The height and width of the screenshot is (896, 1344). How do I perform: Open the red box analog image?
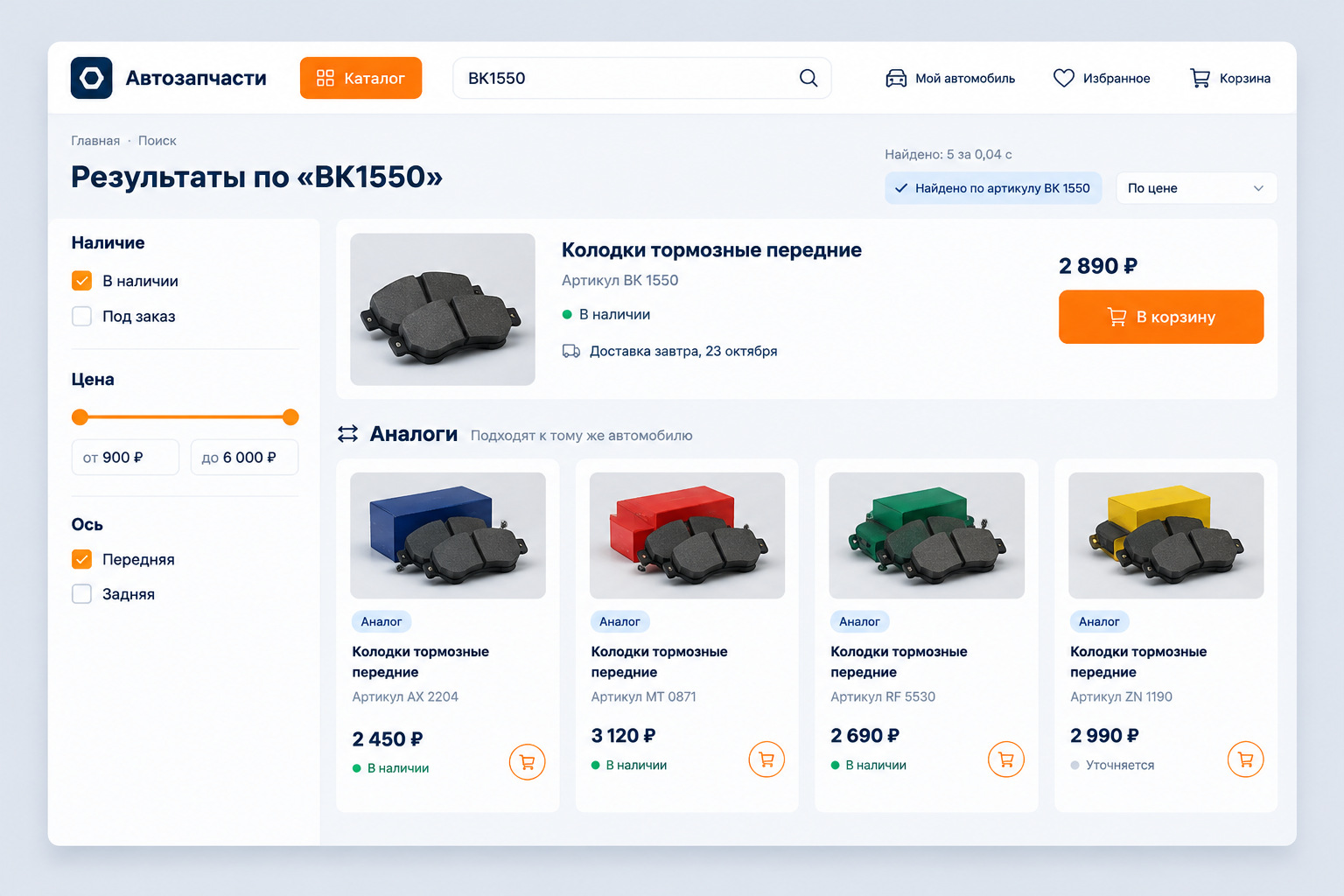(x=687, y=535)
